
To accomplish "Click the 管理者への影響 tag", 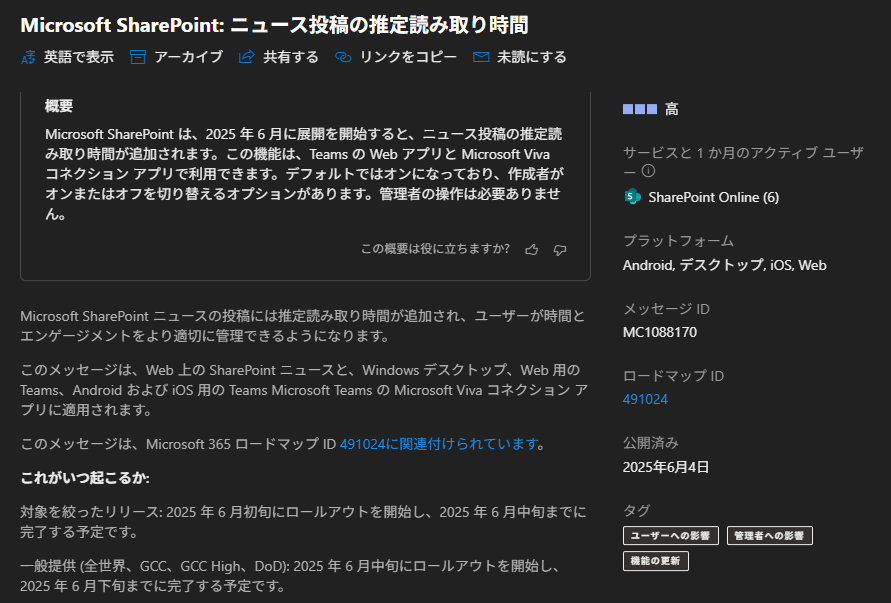I will pos(769,535).
